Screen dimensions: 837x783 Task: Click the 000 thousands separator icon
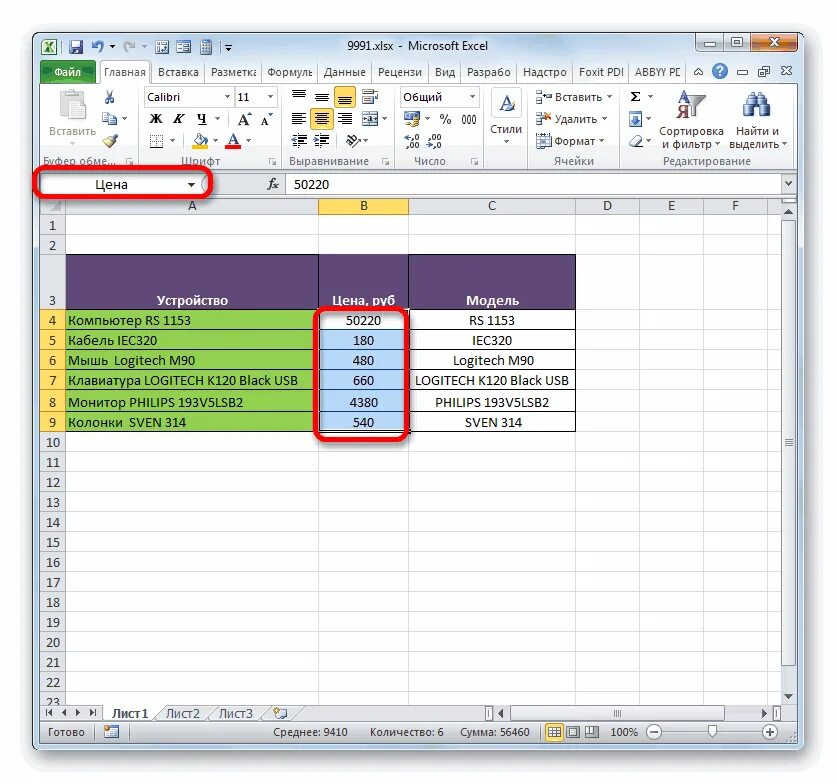pyautogui.click(x=469, y=119)
